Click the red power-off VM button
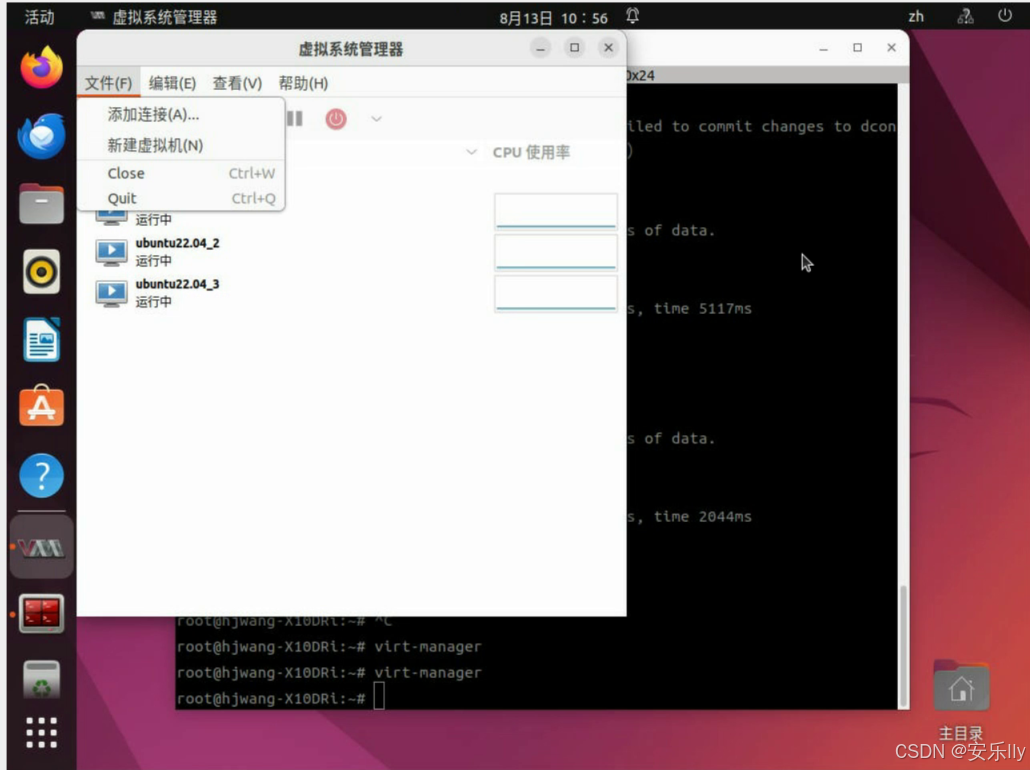Viewport: 1030px width, 770px height. pyautogui.click(x=336, y=119)
